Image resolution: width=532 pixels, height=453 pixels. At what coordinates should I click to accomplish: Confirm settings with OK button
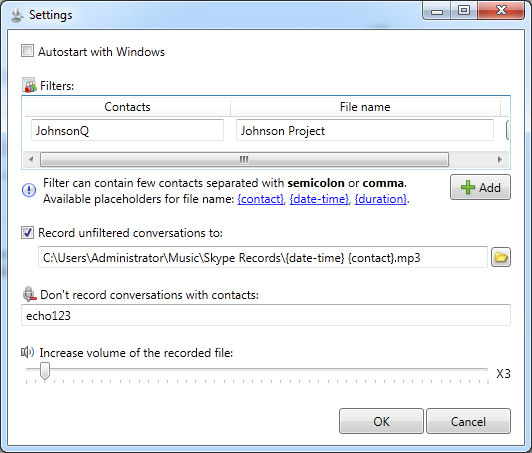click(381, 421)
